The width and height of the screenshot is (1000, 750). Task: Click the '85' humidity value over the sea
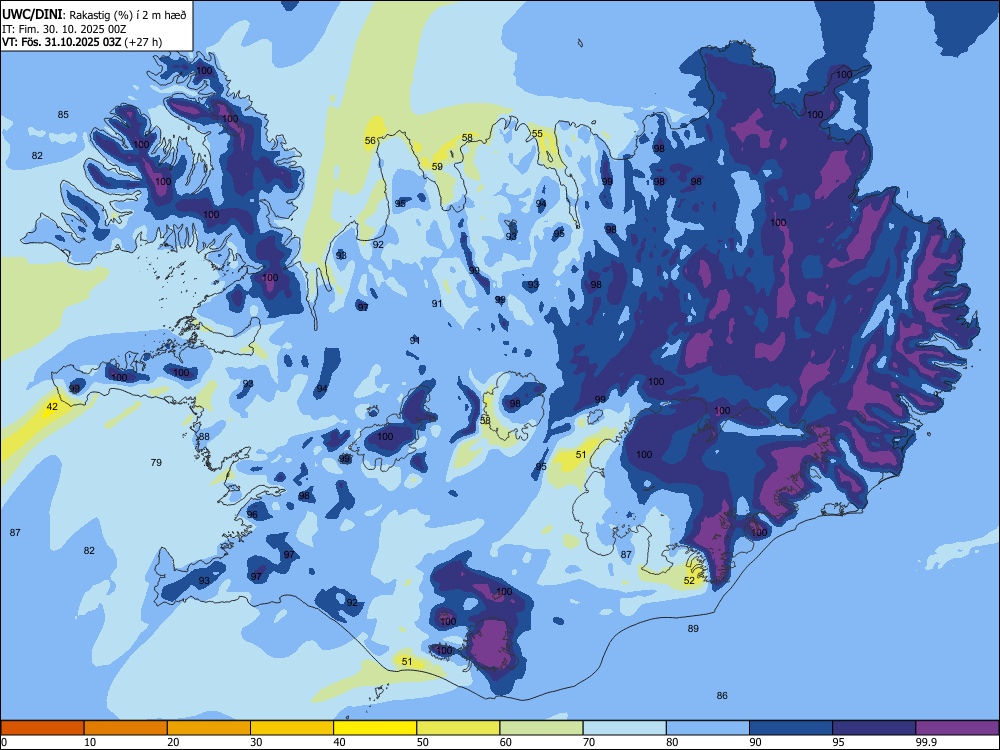coord(63,115)
